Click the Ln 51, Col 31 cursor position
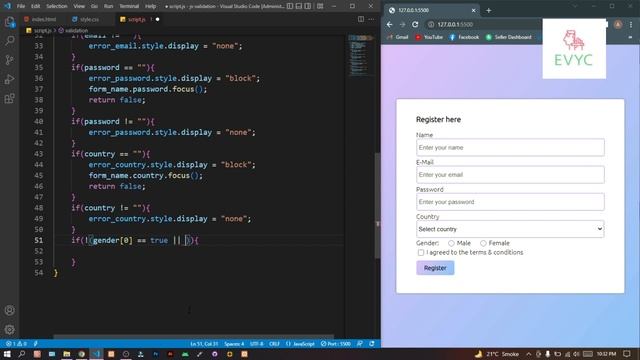This screenshot has width=640, height=360. pos(204,344)
